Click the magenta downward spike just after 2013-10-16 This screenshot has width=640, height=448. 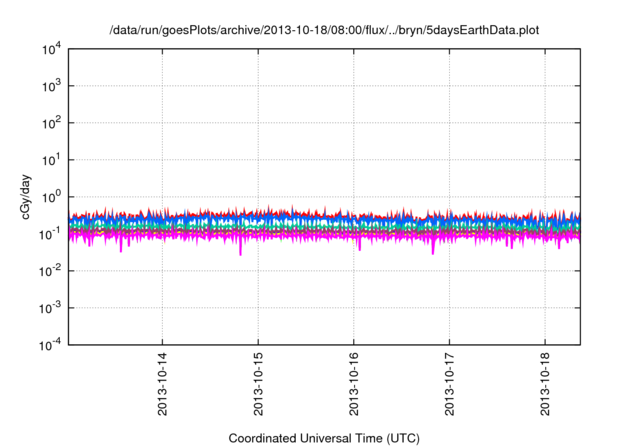[360, 246]
